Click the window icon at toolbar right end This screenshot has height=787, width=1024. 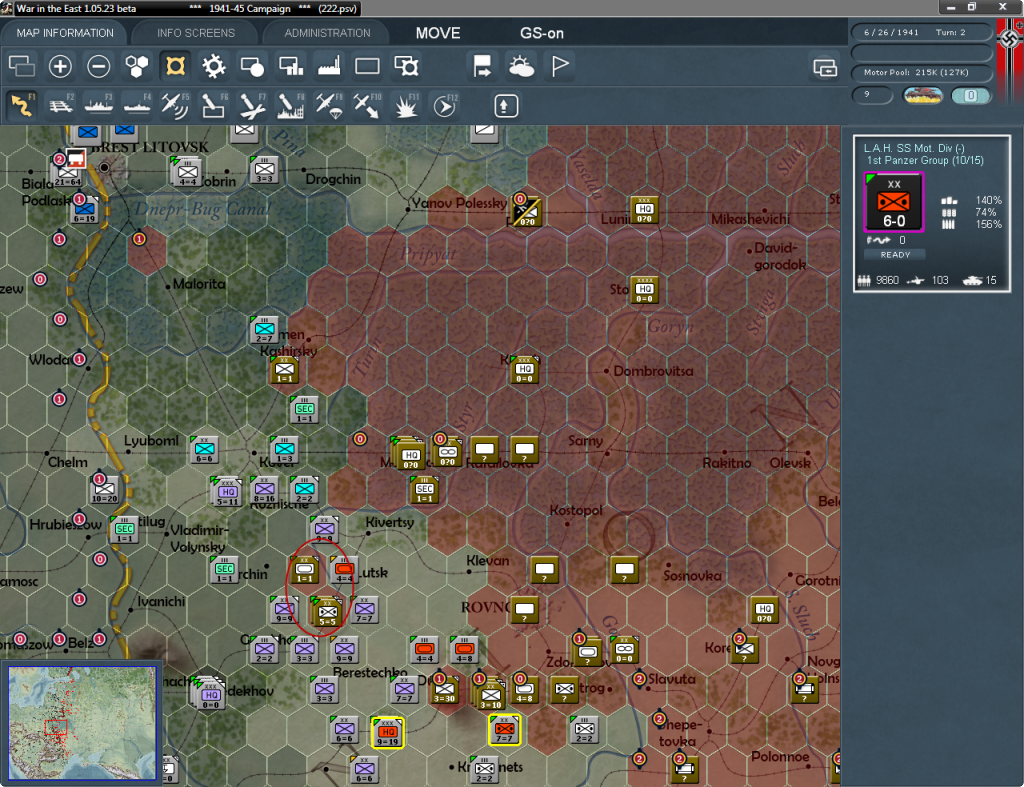[825, 67]
